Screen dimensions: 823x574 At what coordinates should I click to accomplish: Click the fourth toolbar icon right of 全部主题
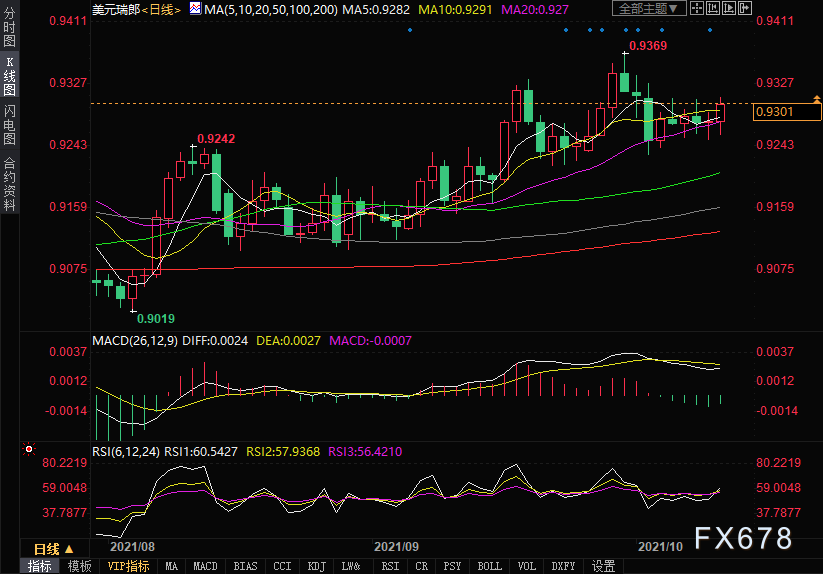(744, 9)
